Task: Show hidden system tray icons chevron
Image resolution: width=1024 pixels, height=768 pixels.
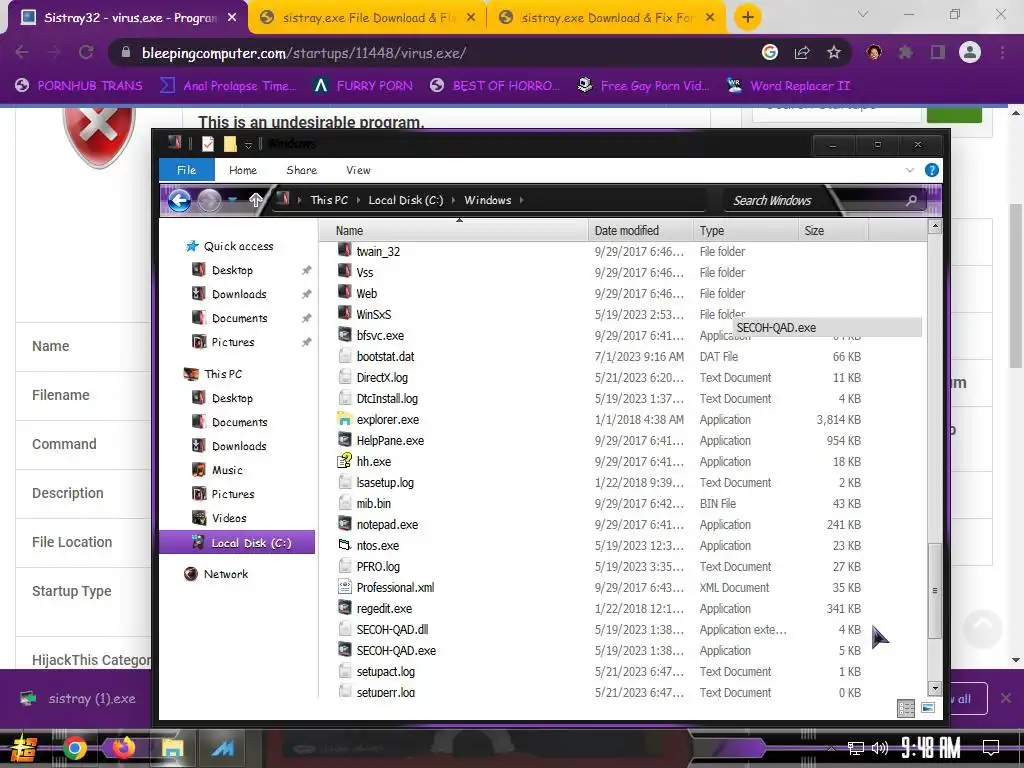Action: 831,748
